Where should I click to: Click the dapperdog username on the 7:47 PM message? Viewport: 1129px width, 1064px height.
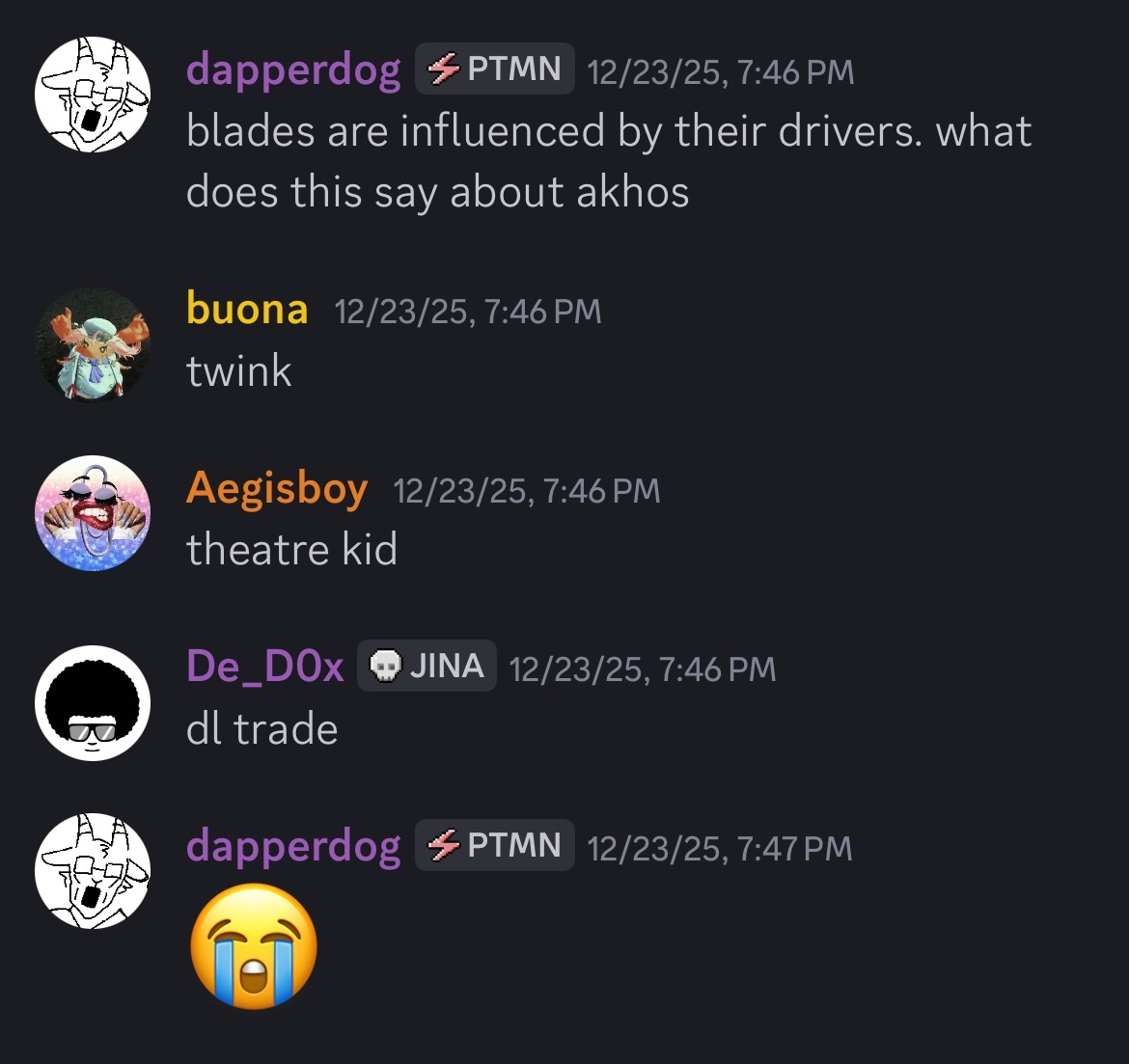click(293, 847)
